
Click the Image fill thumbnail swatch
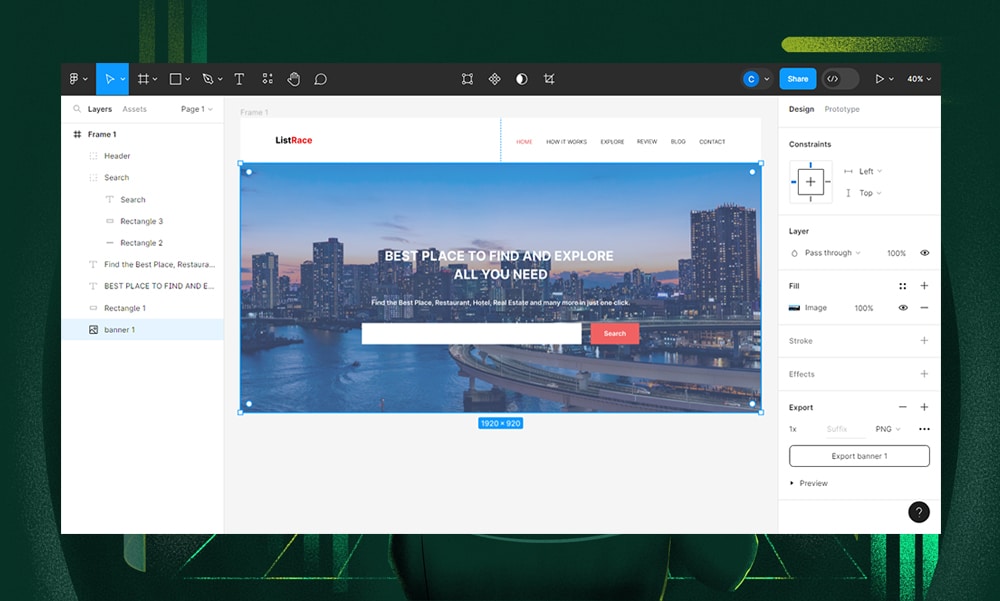(x=795, y=308)
